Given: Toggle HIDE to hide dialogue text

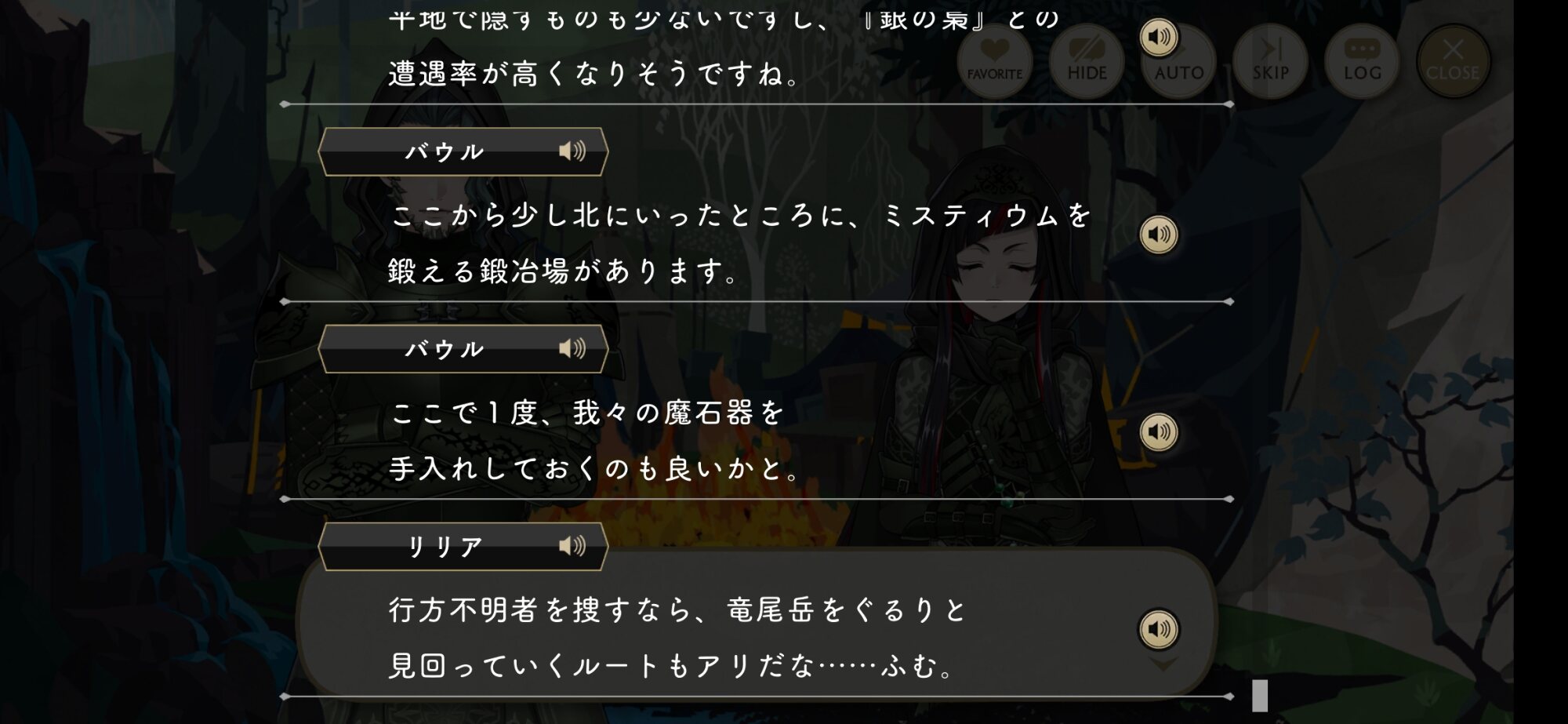Looking at the screenshot, I should [x=1087, y=61].
